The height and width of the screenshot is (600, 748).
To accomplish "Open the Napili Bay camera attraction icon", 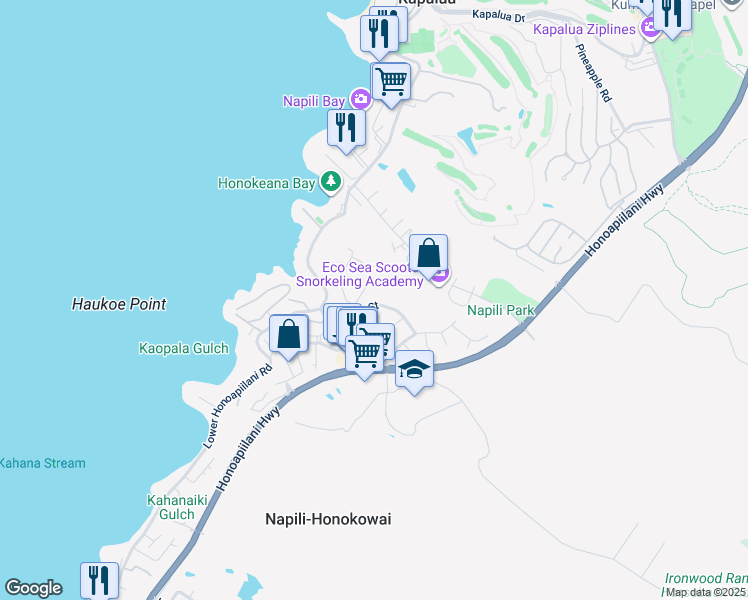I will pyautogui.click(x=360, y=99).
